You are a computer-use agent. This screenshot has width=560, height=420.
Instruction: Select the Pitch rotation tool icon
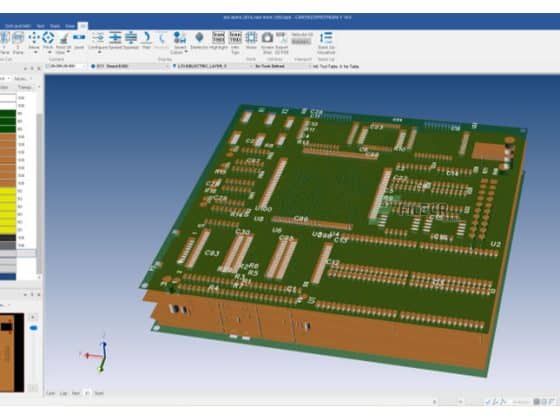click(48, 38)
